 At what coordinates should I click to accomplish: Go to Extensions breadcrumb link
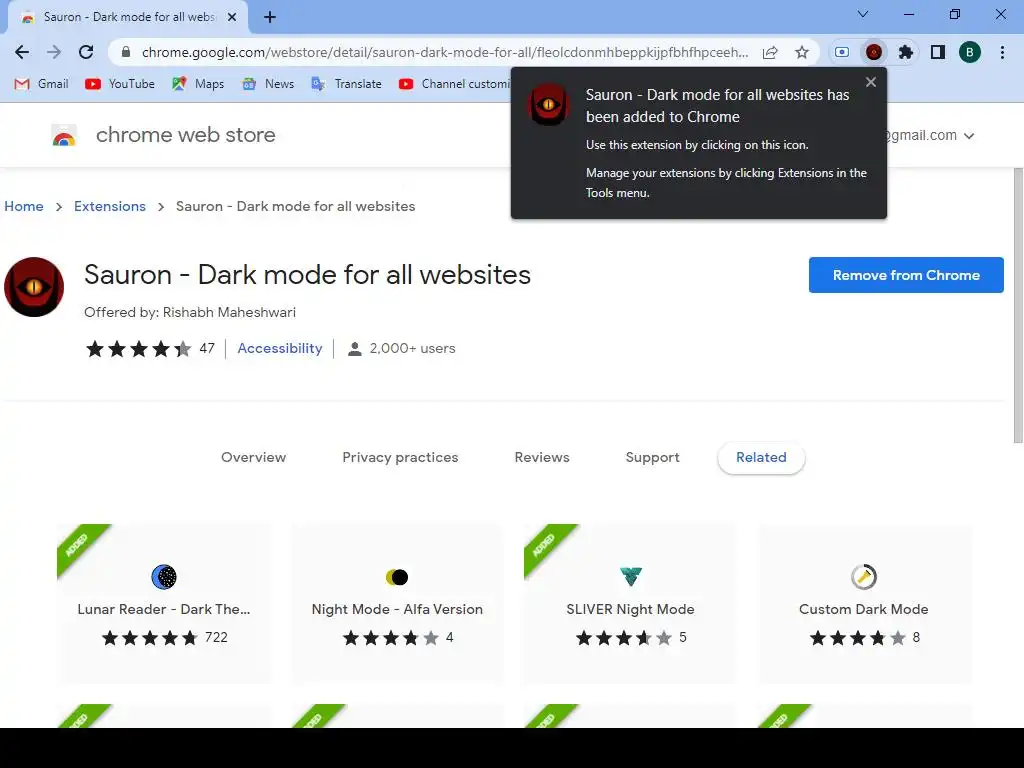[x=110, y=206]
